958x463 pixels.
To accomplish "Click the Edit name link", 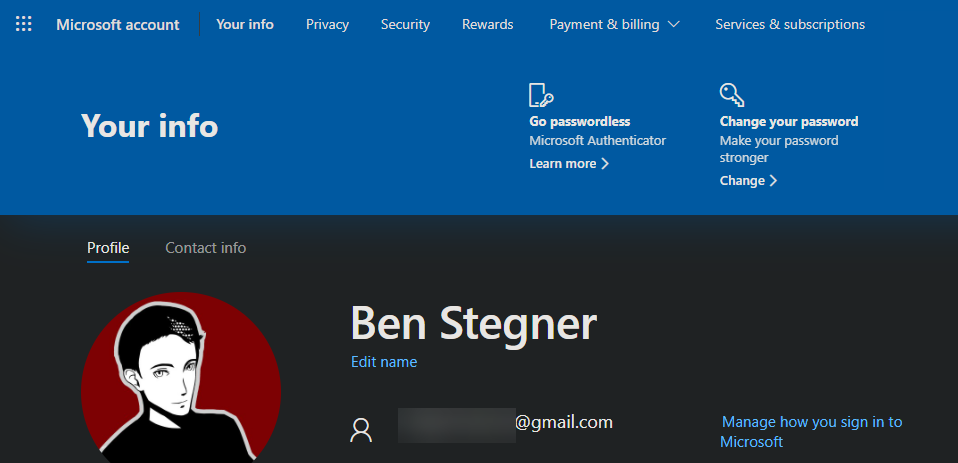I will (384, 362).
